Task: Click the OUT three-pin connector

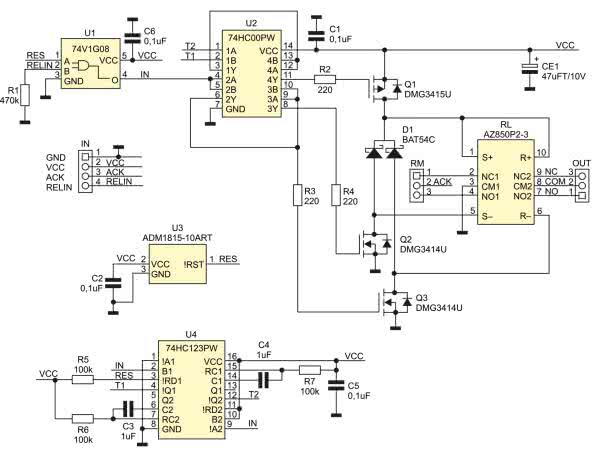Action: (577, 182)
